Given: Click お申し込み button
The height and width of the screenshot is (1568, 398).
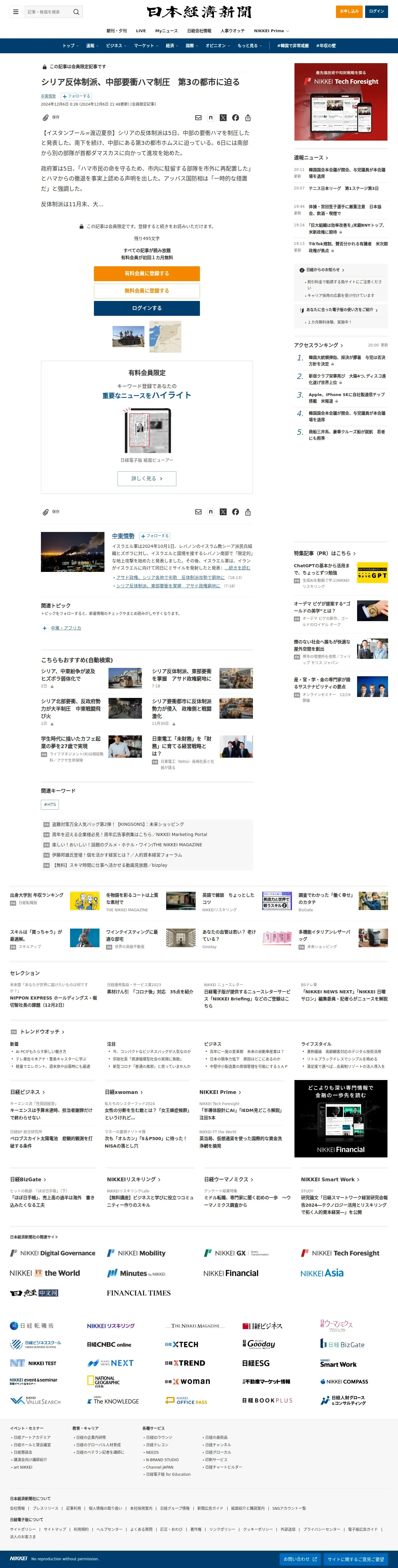Looking at the screenshot, I should (x=349, y=11).
